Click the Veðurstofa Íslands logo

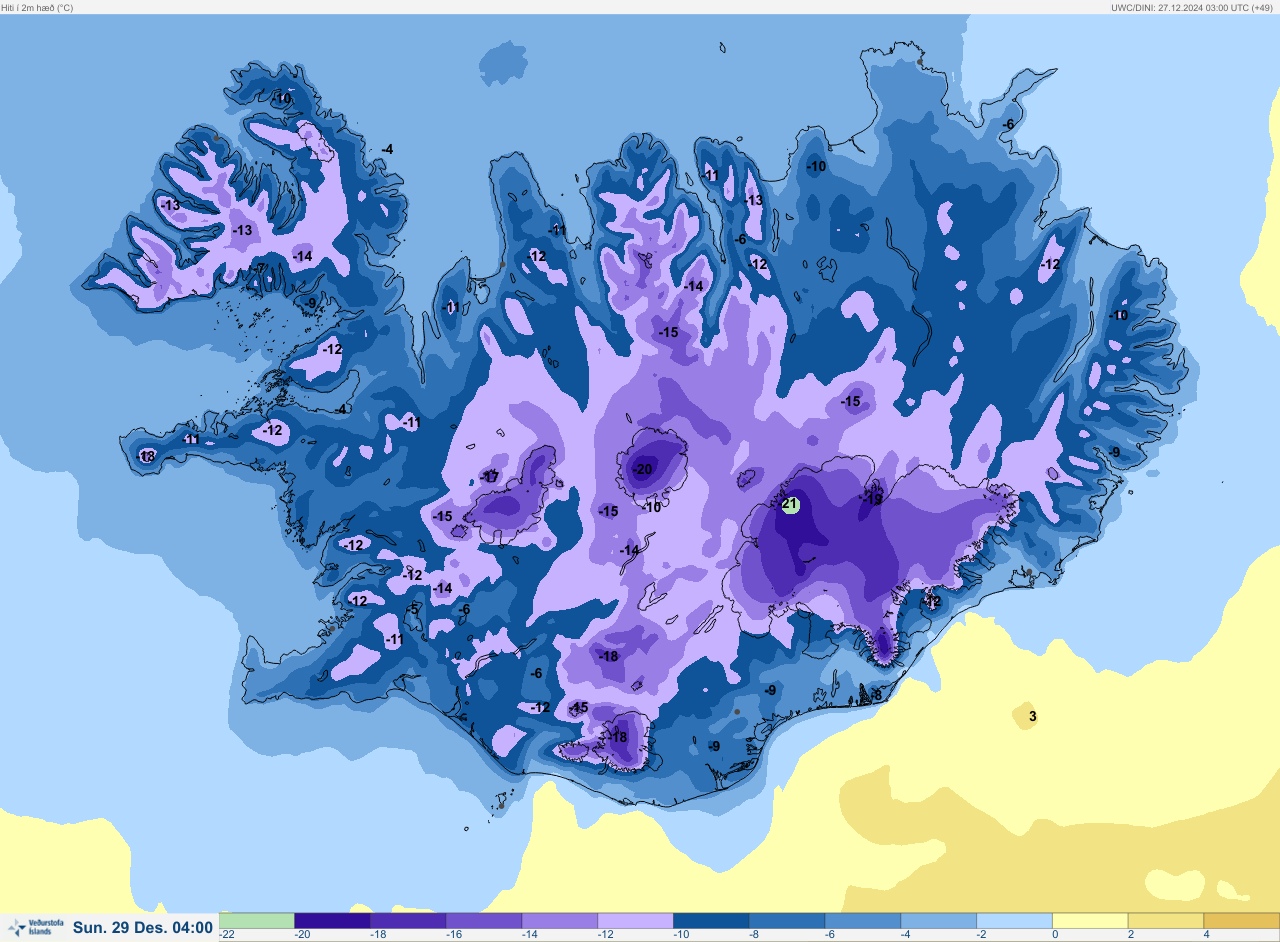click(x=36, y=928)
